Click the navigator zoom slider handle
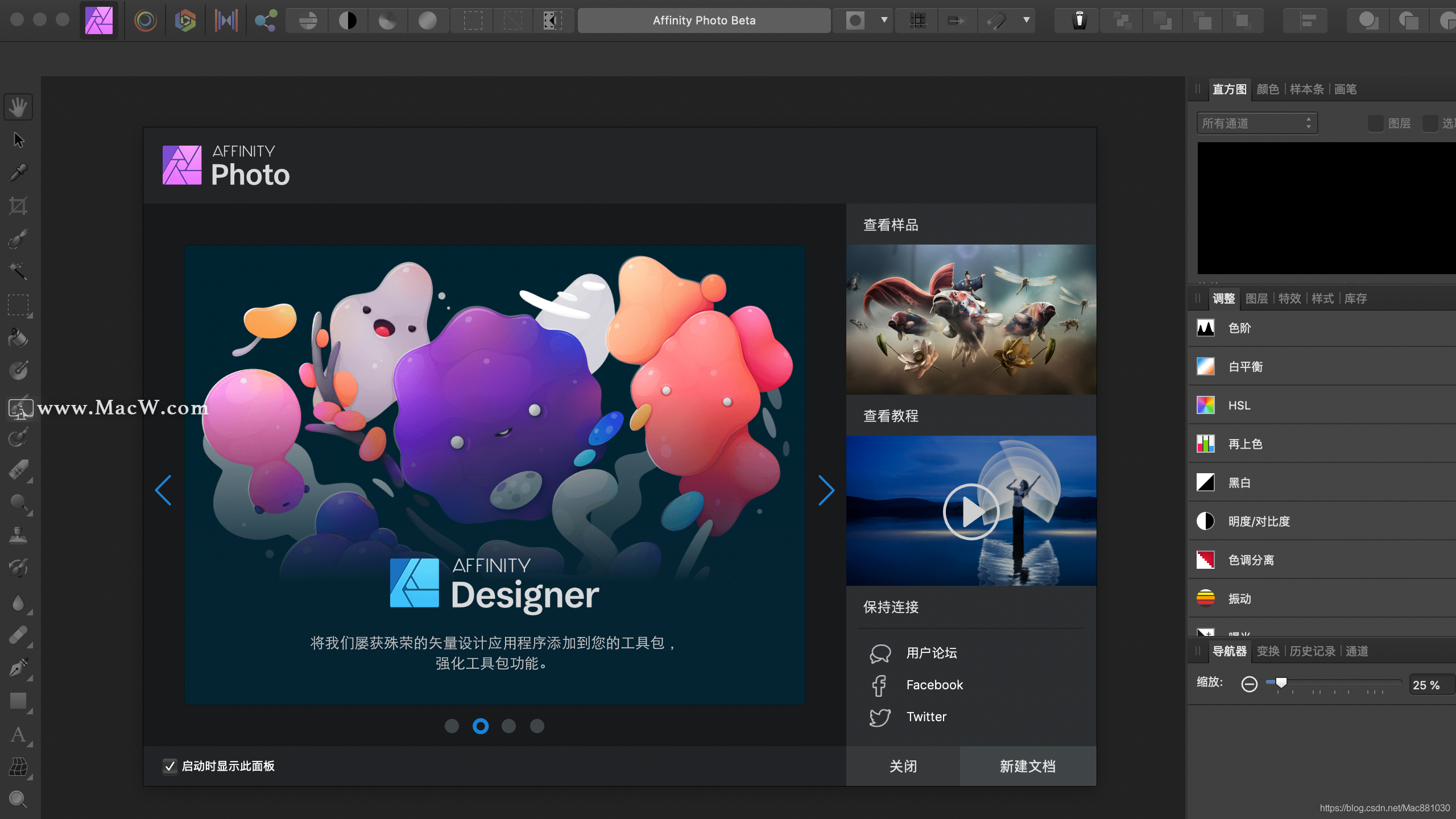Viewport: 1456px width, 819px height. coord(1281,682)
